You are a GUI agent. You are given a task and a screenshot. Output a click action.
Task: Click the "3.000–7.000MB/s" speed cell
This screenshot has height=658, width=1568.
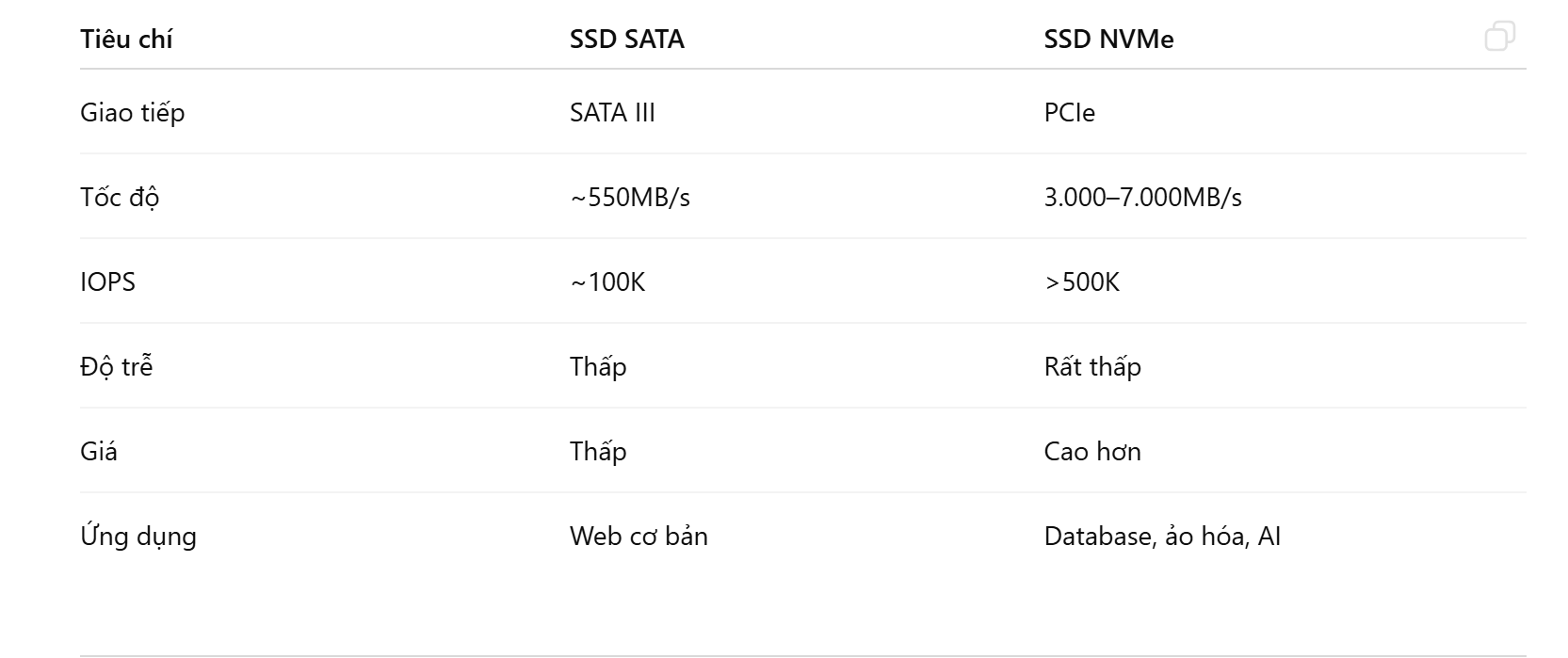(x=1142, y=198)
